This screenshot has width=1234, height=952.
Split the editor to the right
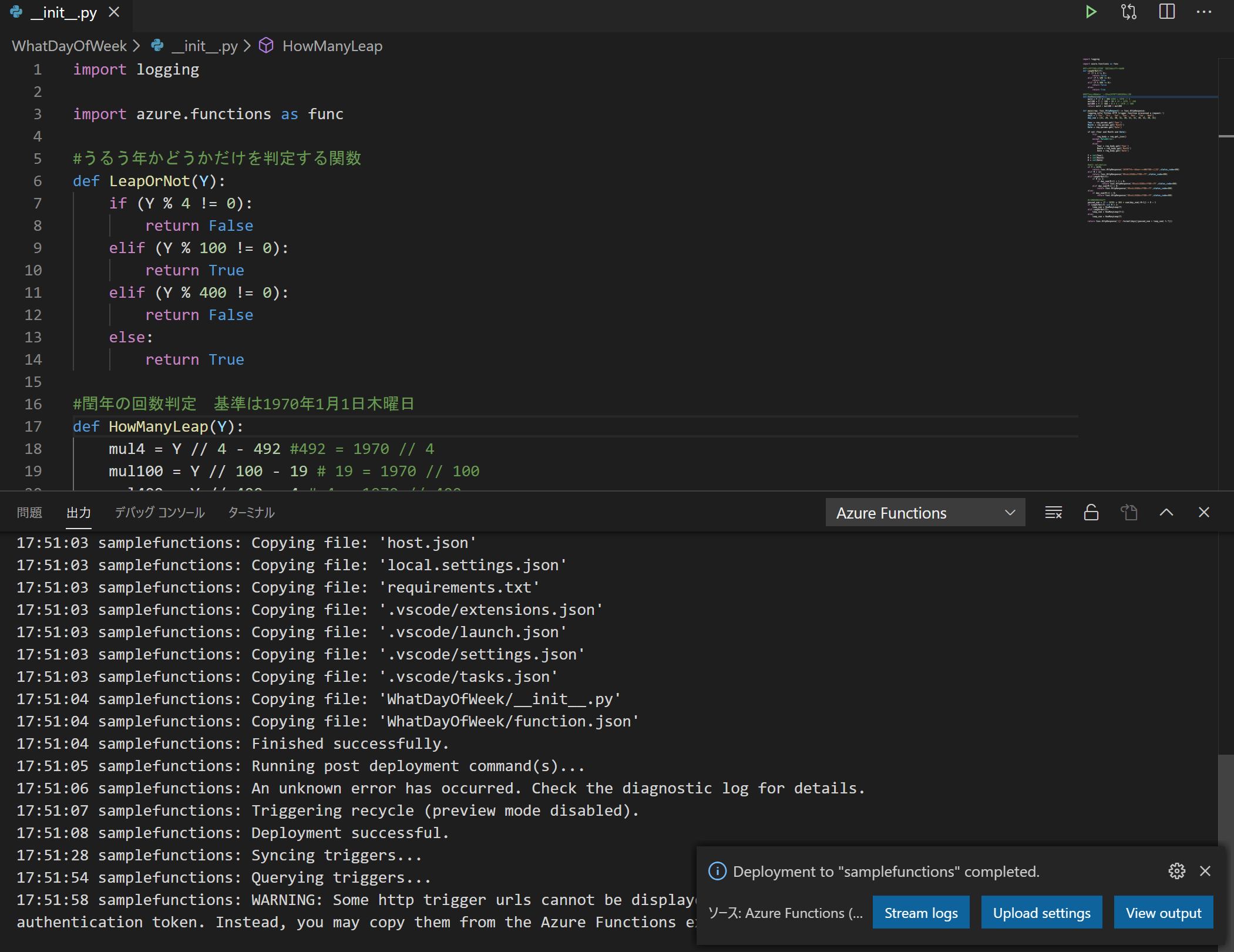[1166, 12]
